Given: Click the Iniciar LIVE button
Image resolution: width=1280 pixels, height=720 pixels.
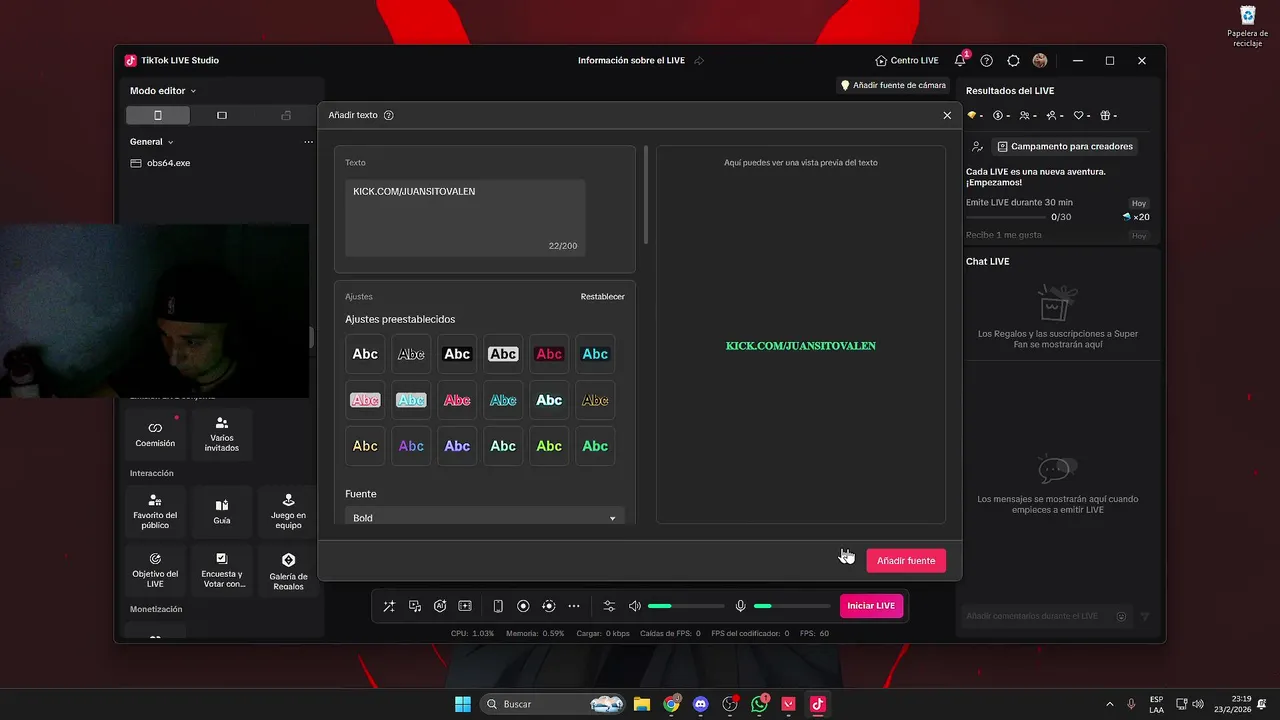Looking at the screenshot, I should click(871, 606).
